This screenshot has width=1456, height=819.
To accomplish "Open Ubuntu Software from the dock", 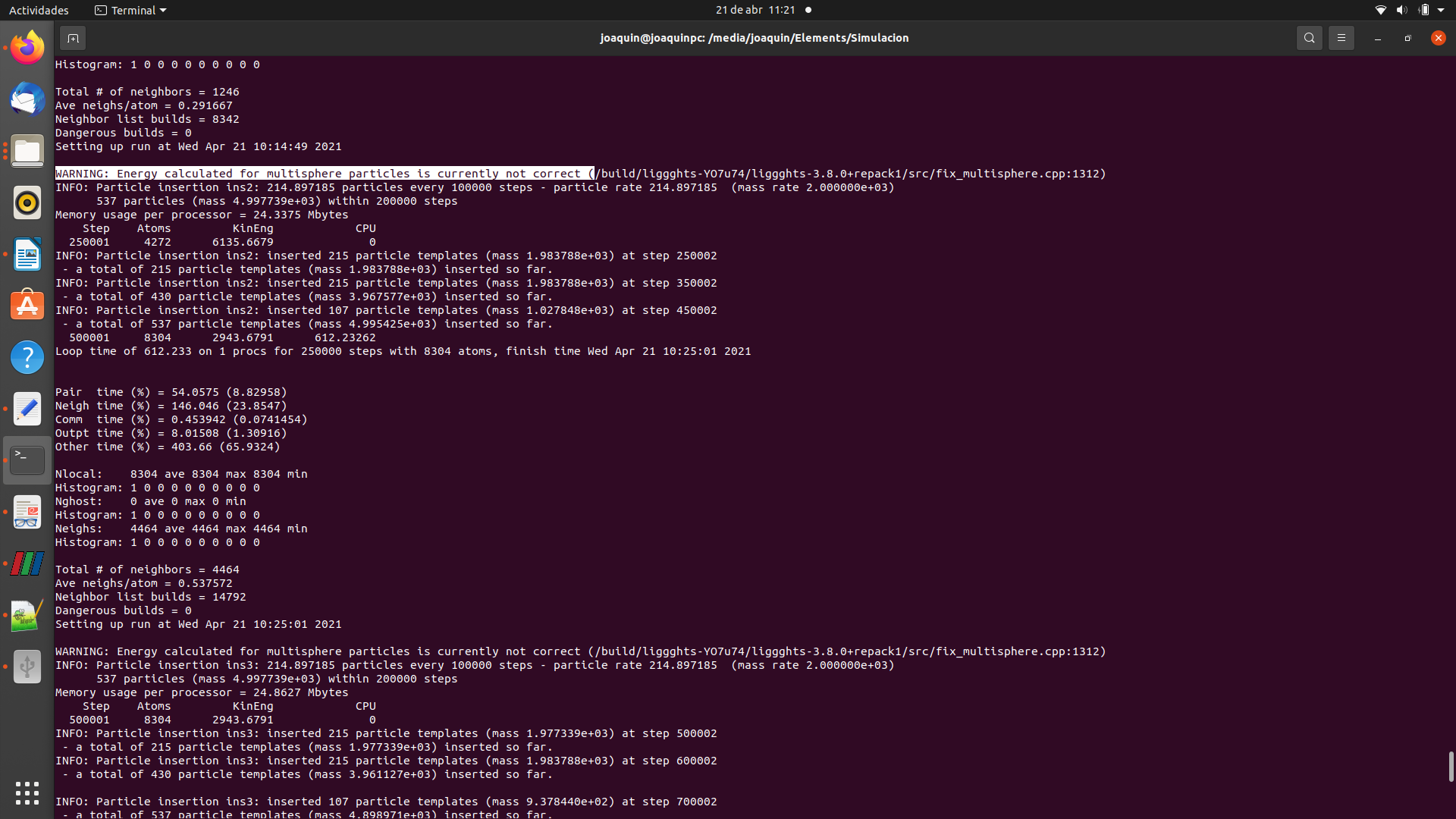I will pyautogui.click(x=27, y=306).
